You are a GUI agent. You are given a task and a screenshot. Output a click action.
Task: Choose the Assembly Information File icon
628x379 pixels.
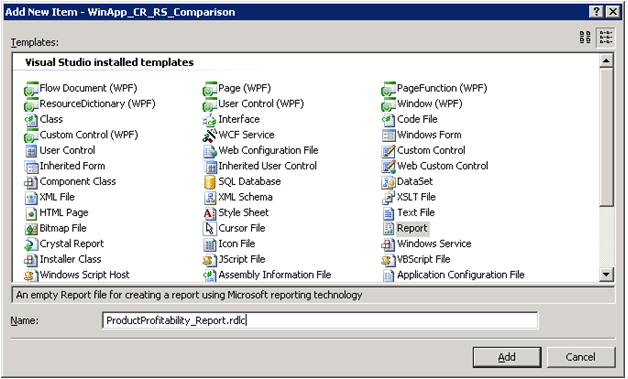coord(209,275)
